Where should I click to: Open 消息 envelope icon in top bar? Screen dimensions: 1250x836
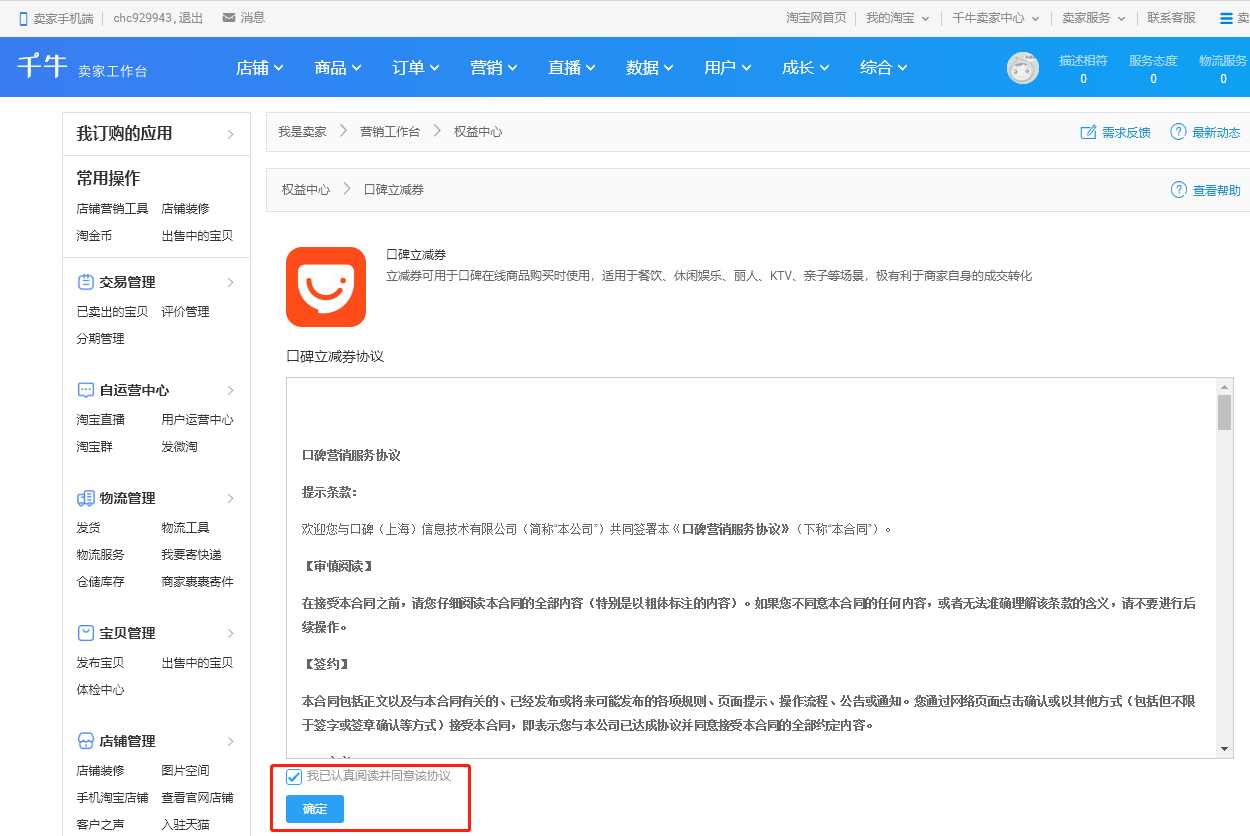[229, 18]
